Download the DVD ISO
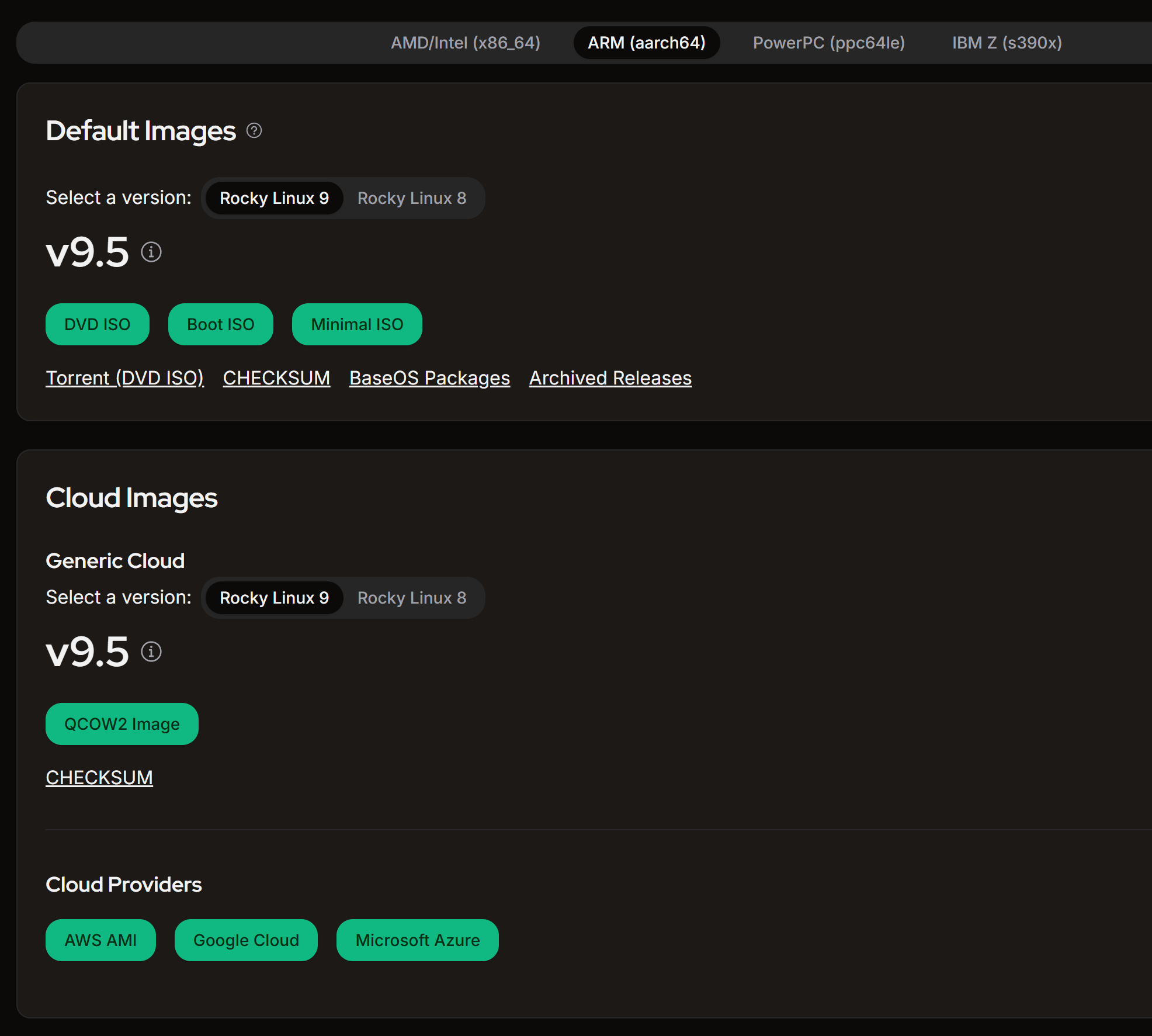 (x=97, y=324)
